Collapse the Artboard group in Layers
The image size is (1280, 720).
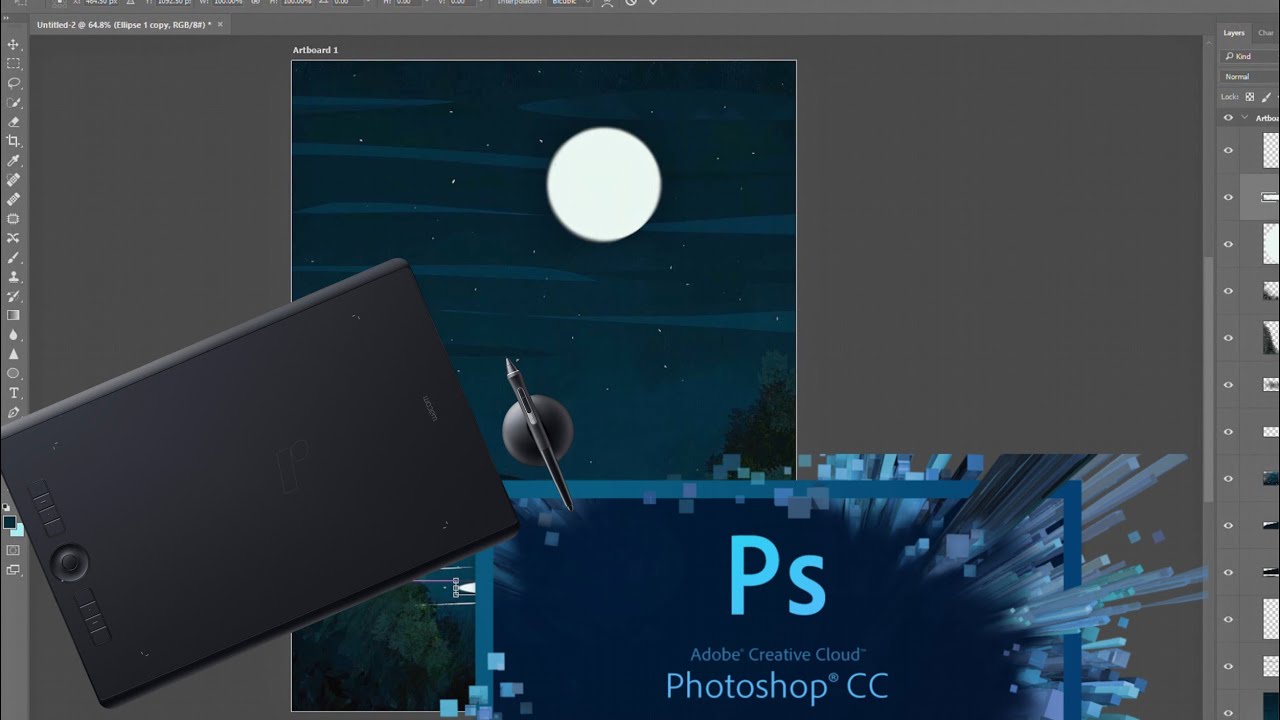coord(1245,118)
